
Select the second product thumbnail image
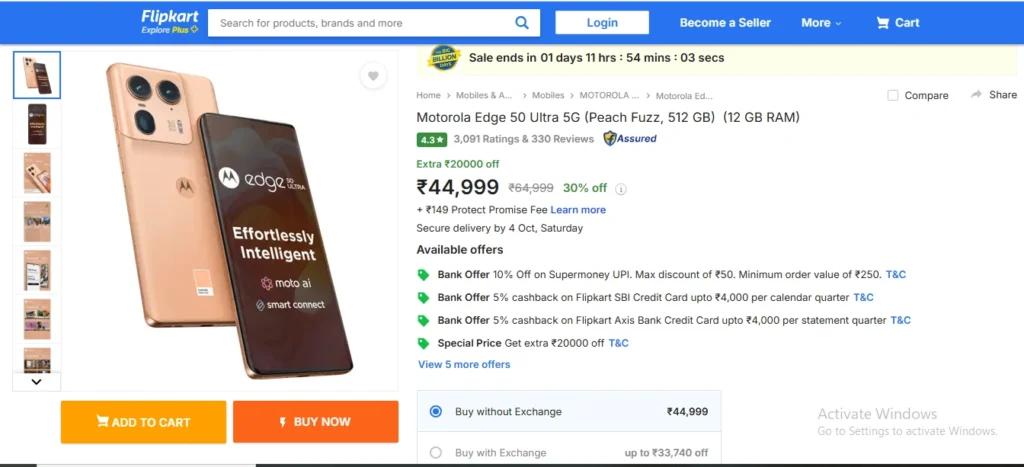click(37, 124)
